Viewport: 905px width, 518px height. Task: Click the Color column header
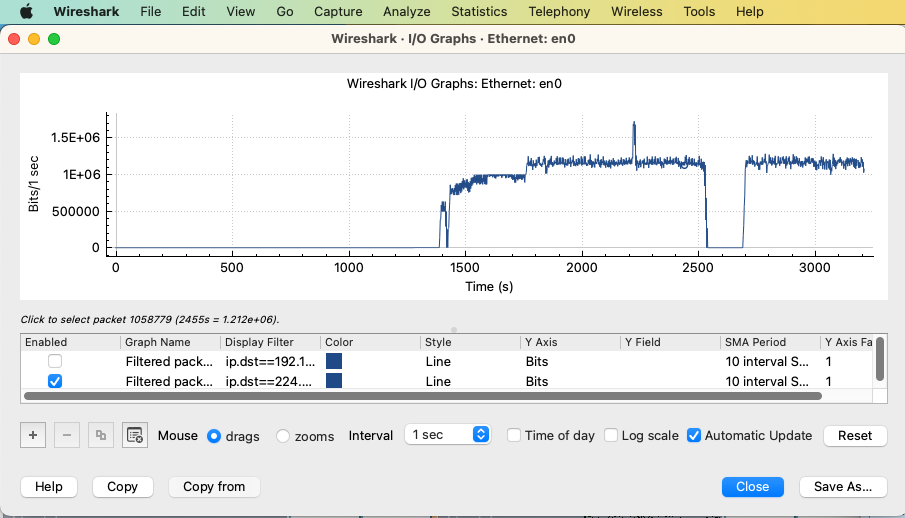370,342
